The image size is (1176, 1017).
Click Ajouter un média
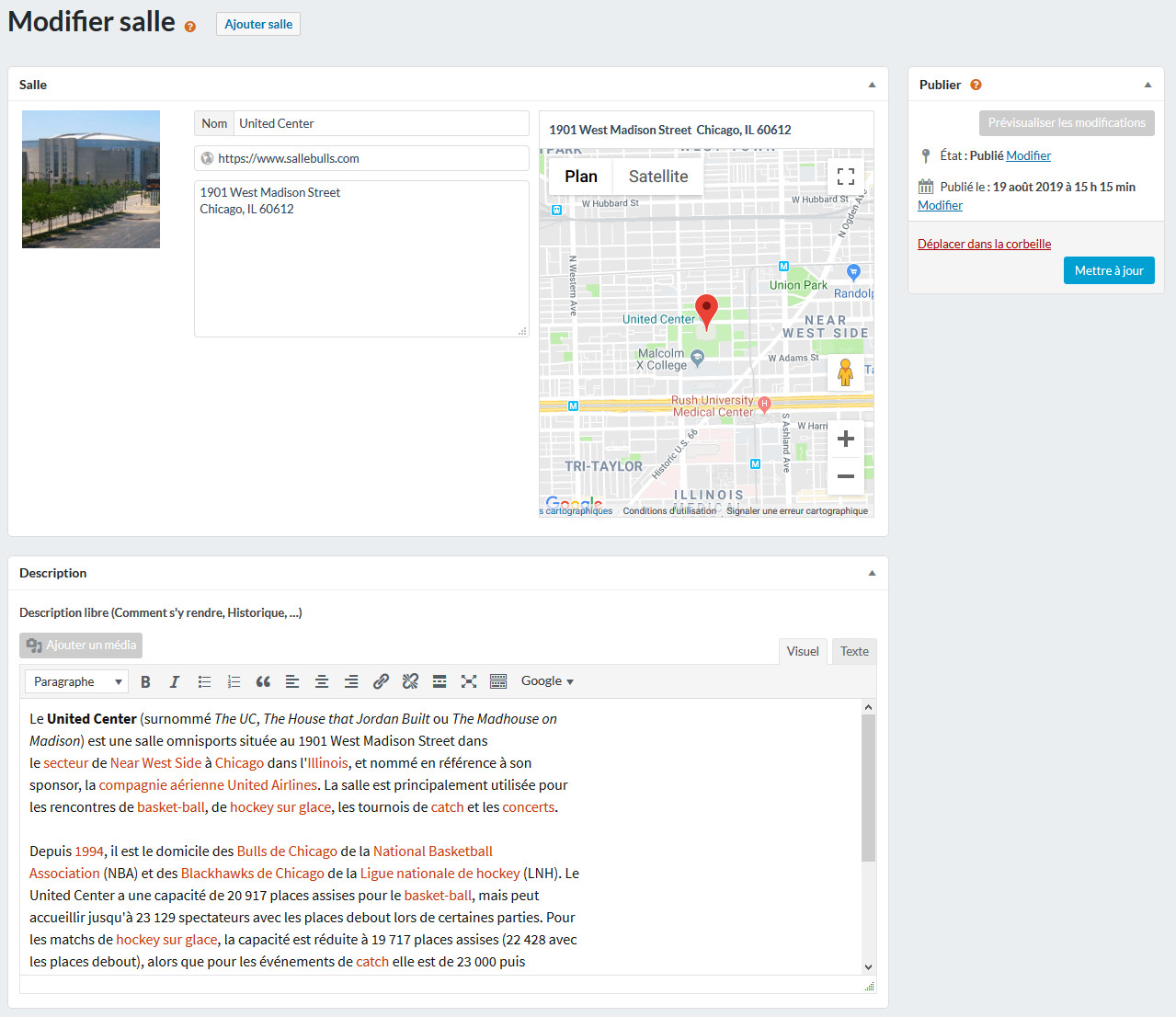click(81, 645)
